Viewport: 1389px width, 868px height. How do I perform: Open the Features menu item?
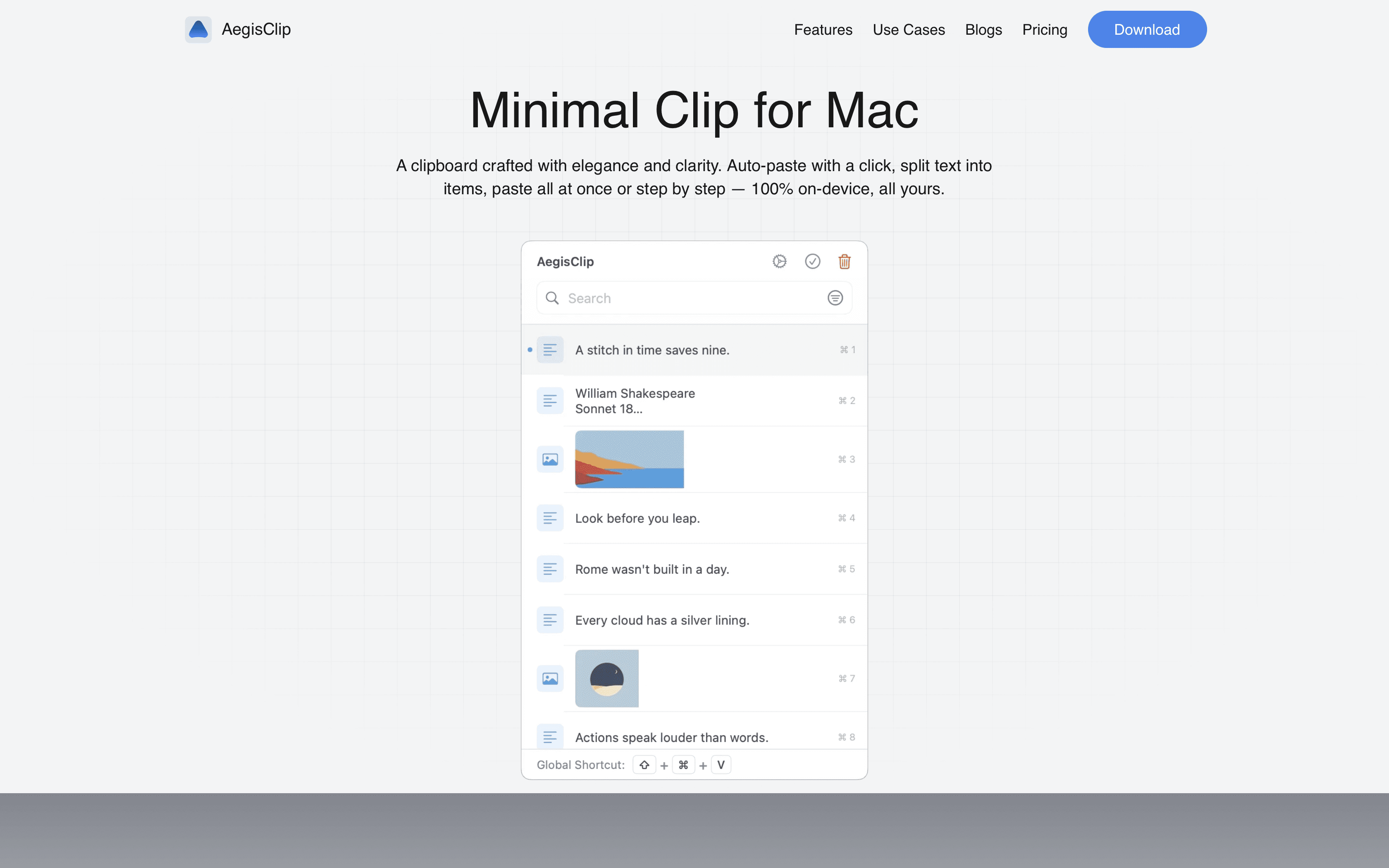coord(823,30)
